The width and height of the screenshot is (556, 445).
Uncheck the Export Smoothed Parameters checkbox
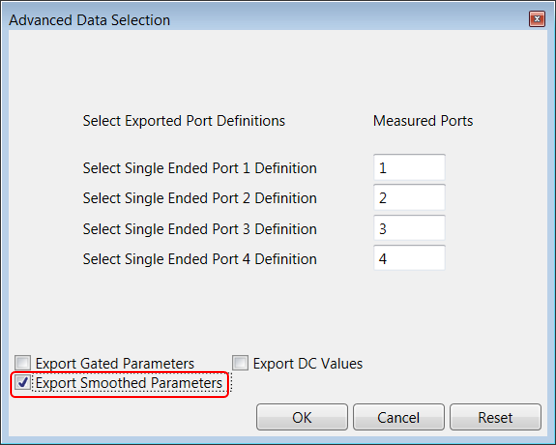[x=23, y=383]
